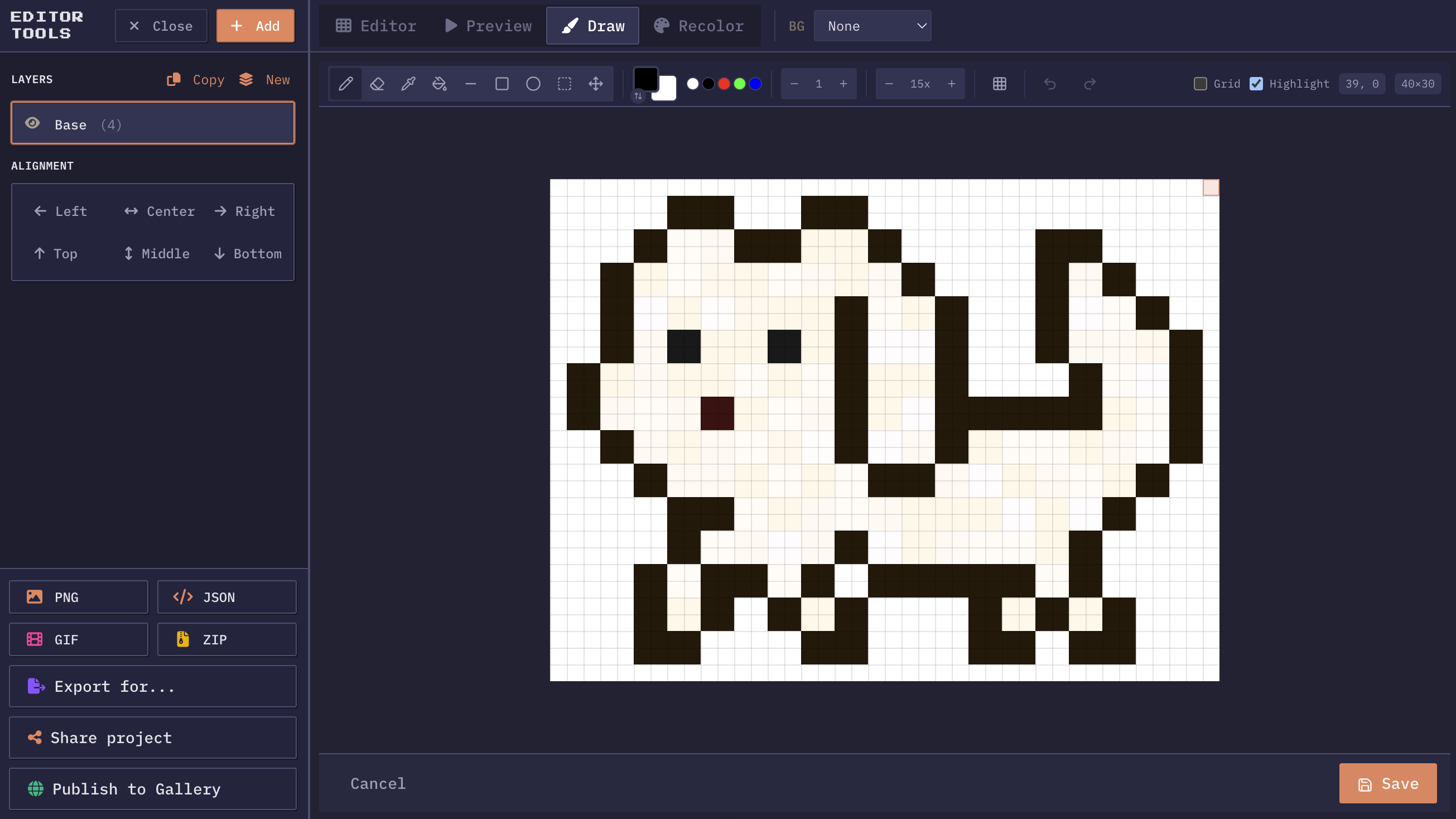
Task: Select the Marquee selection tool
Action: click(565, 84)
